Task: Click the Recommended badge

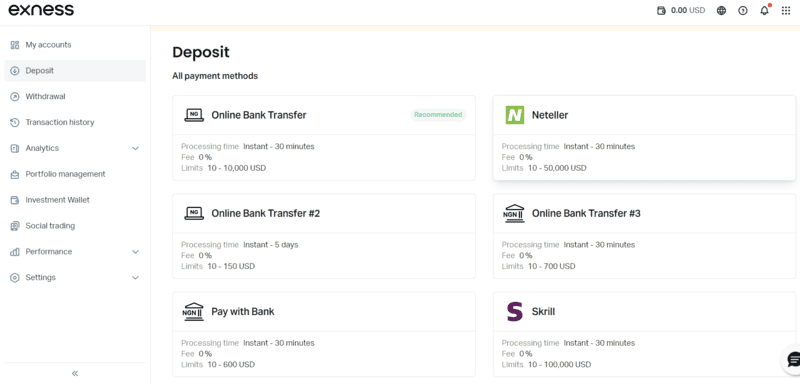Action: 438,115
